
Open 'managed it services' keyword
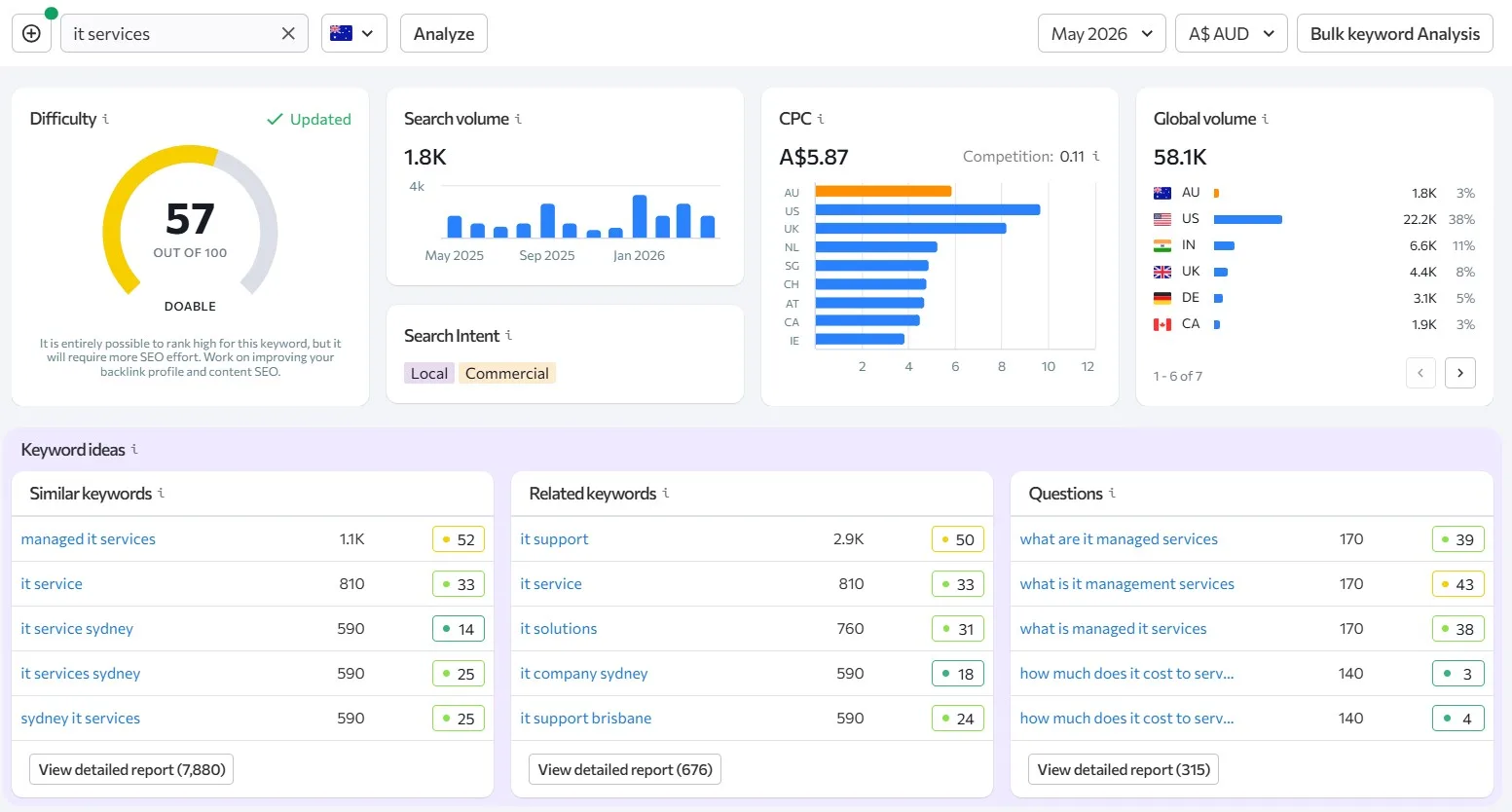(88, 538)
